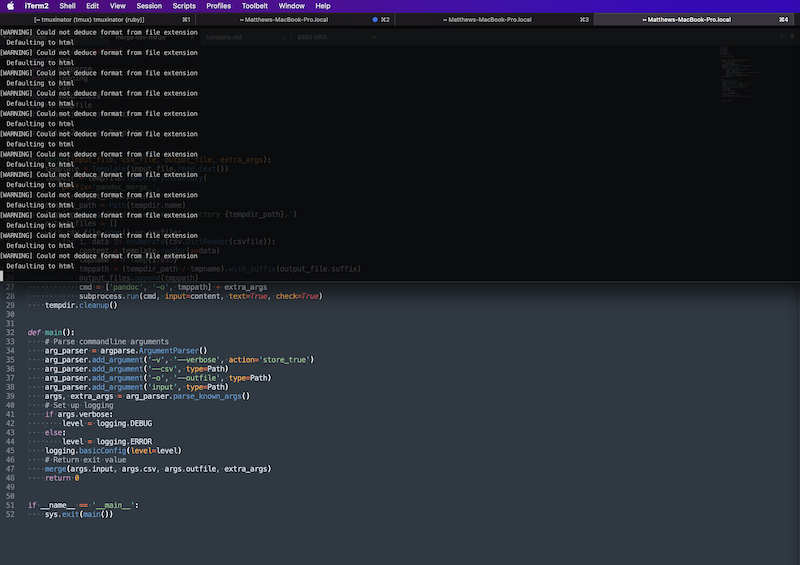
Task: Click line number 51 in the gutter
Action: tap(10, 505)
